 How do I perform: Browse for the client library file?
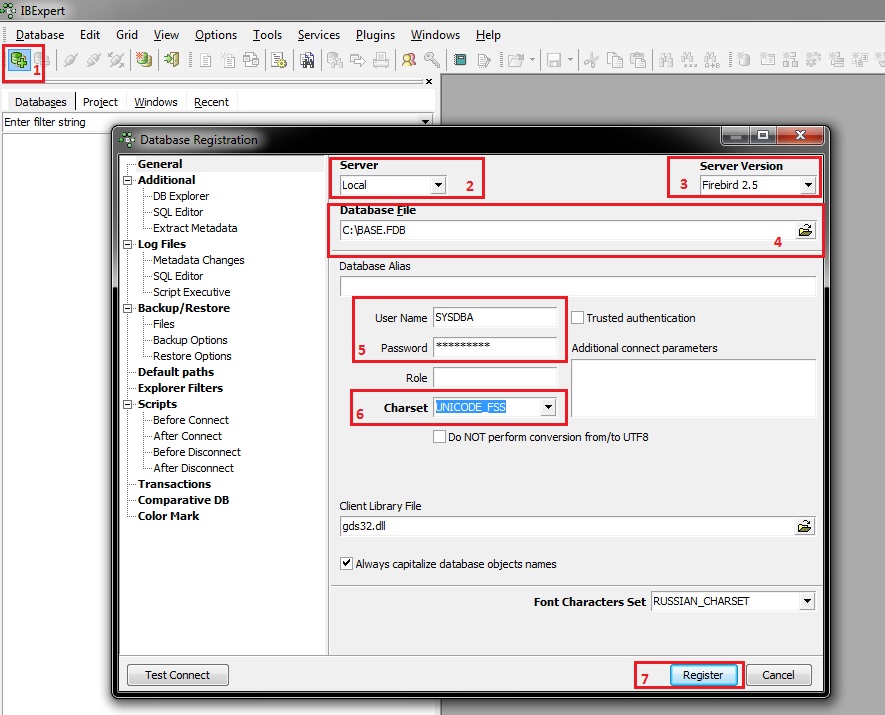pyautogui.click(x=804, y=526)
